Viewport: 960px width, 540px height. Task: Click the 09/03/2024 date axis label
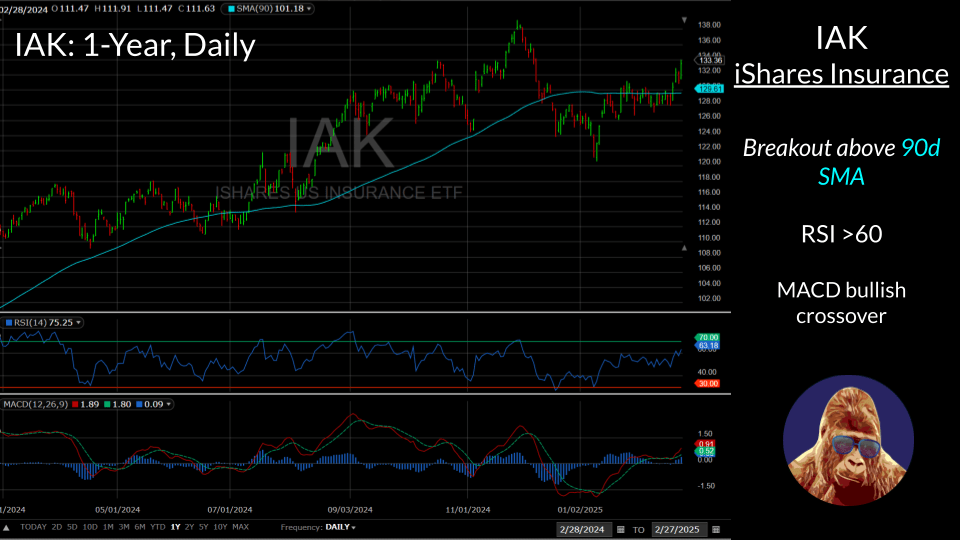[350, 509]
